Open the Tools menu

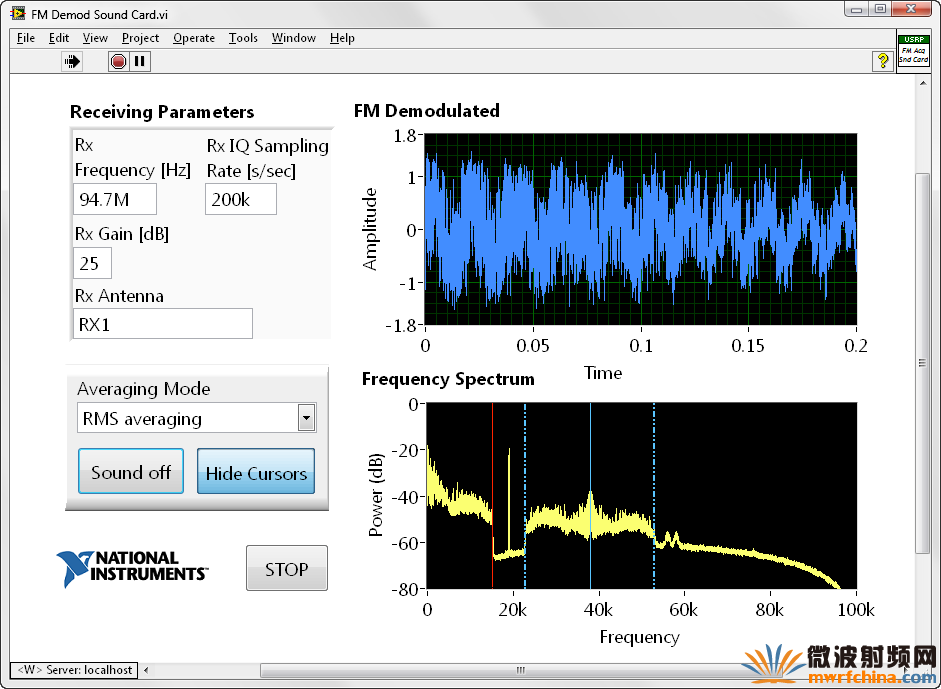[x=243, y=38]
